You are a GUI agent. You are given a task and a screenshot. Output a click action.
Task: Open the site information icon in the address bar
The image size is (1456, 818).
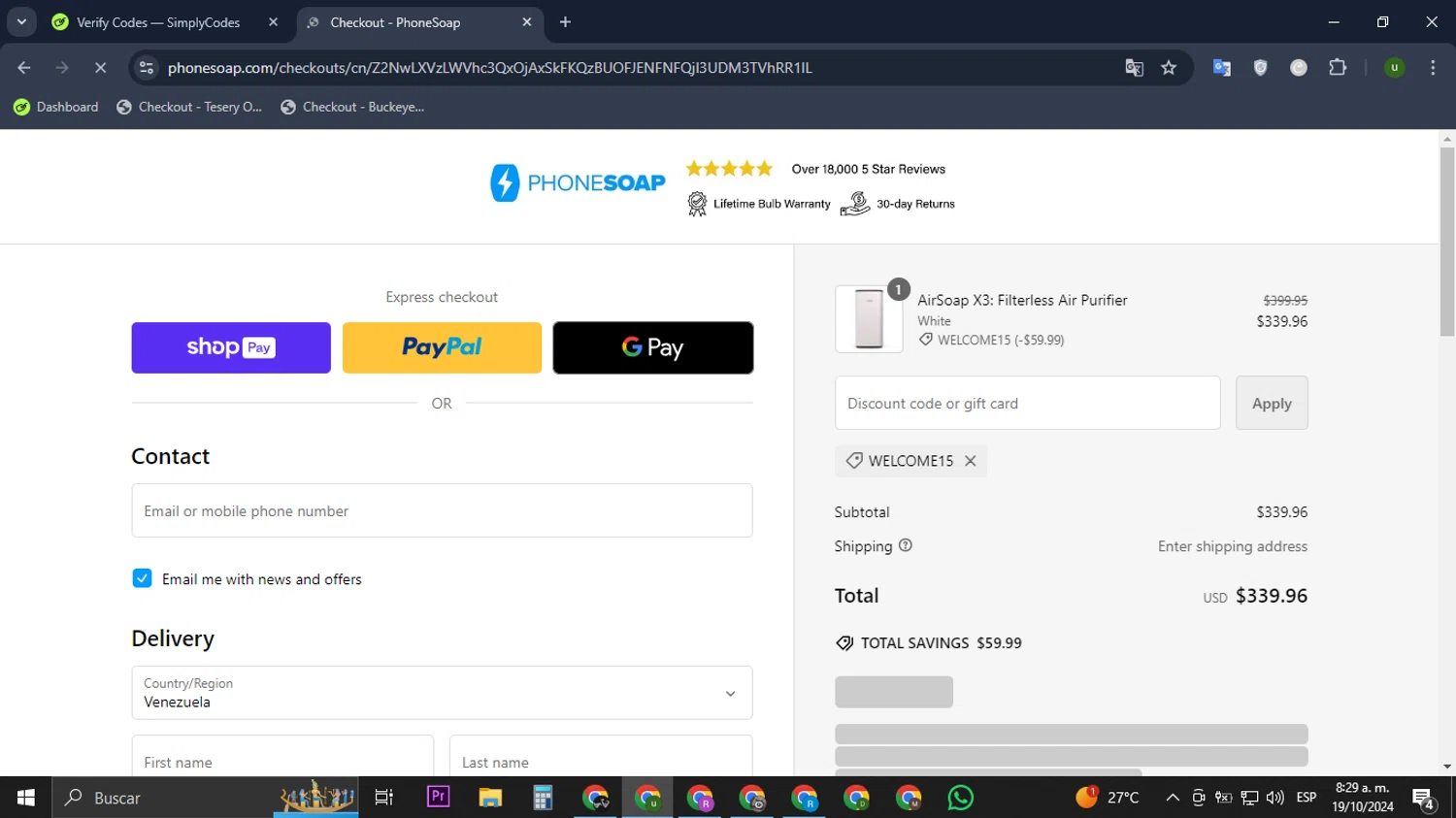(x=147, y=68)
